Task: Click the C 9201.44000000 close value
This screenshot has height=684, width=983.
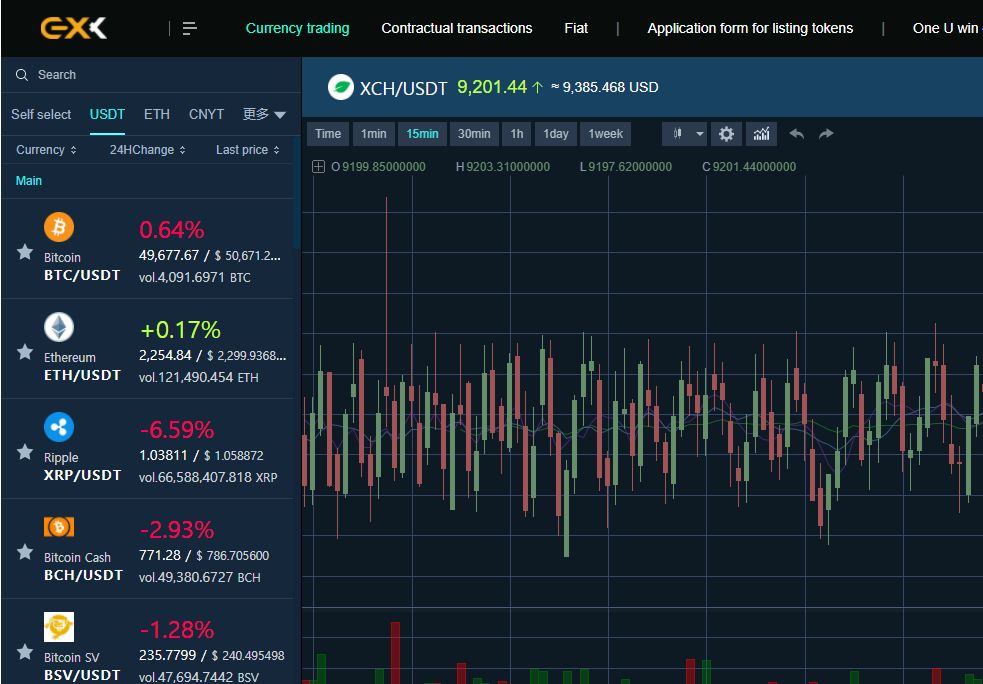Action: click(749, 167)
